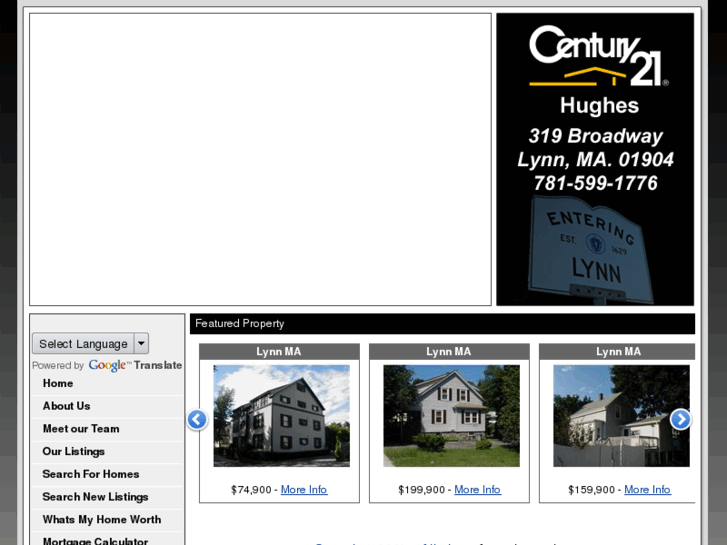Click the Century 21 logo
Image resolution: width=727 pixels, height=545 pixels.
tap(599, 56)
